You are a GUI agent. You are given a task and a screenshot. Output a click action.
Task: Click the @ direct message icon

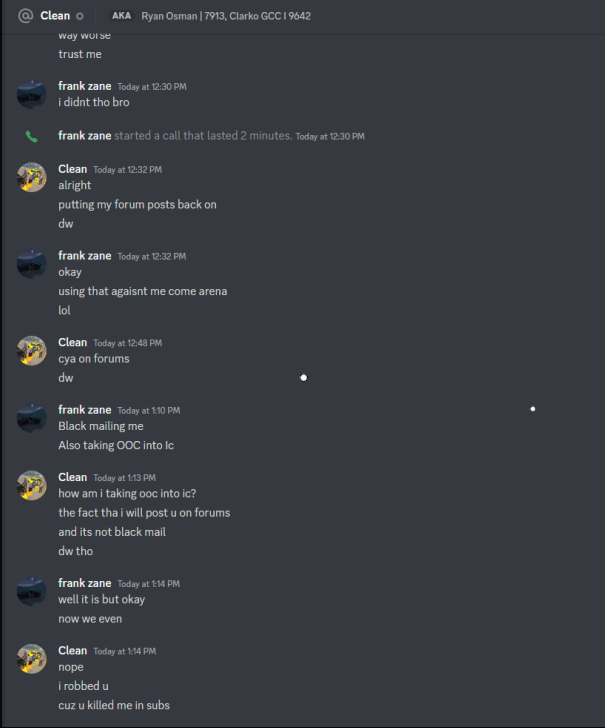pyautogui.click(x=25, y=16)
